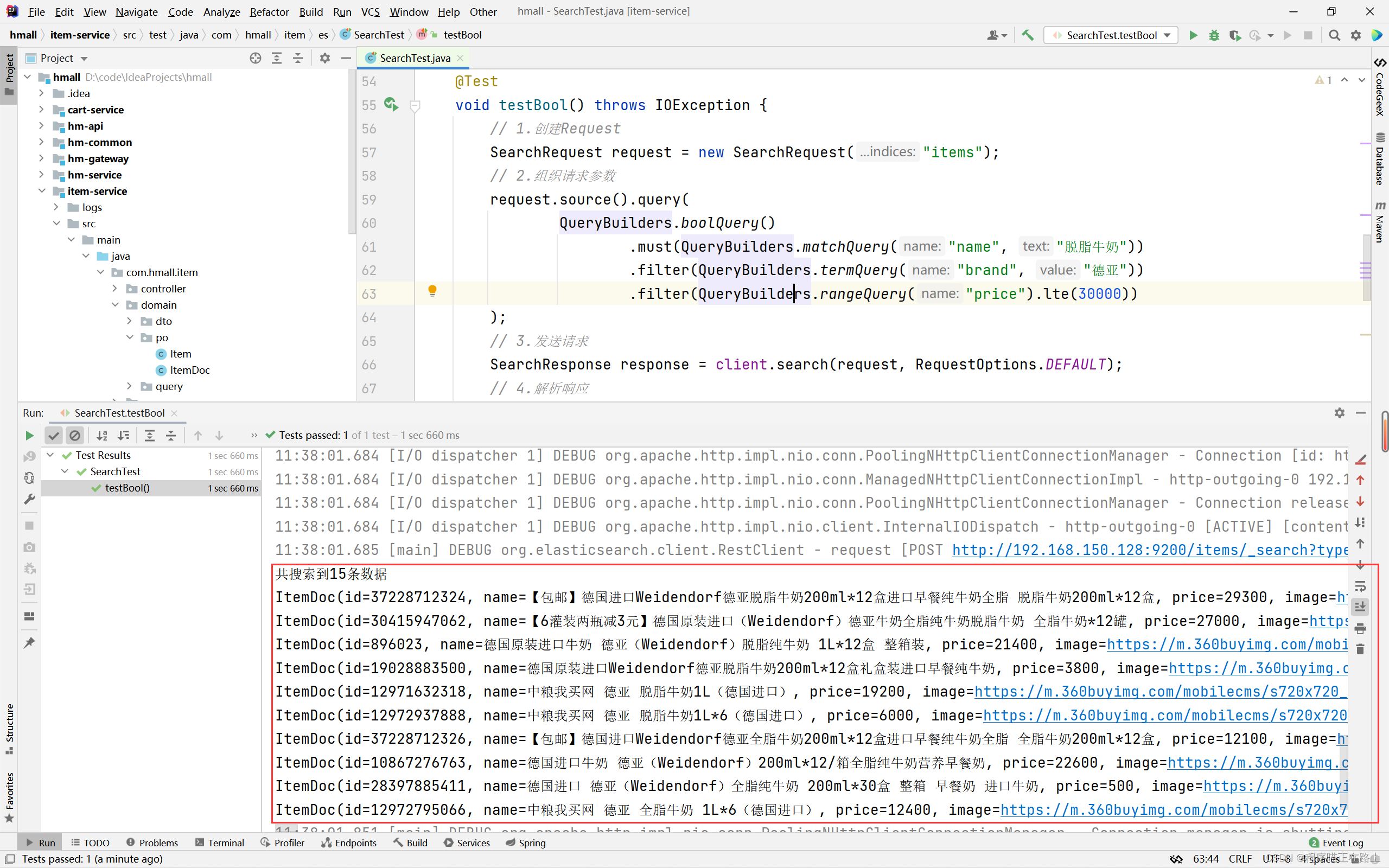The image size is (1389, 868).
Task: Expand the hm-gateway module folder
Action: pos(41,158)
